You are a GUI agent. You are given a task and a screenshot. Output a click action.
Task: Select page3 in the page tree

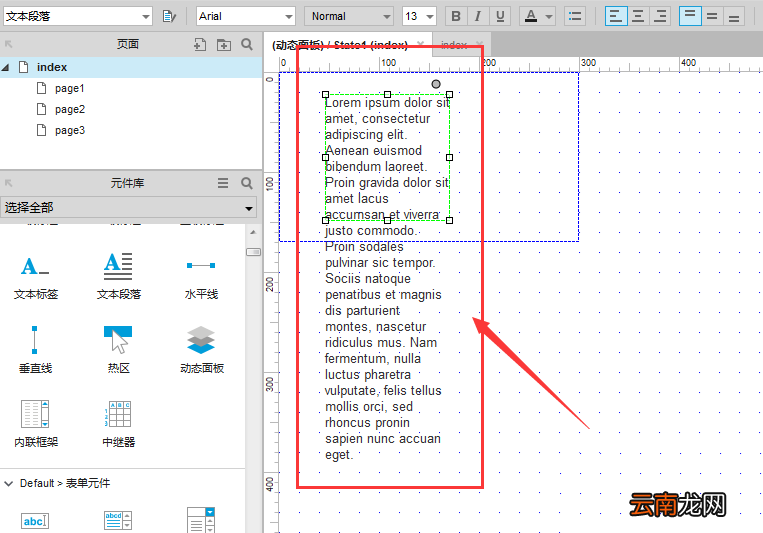tap(70, 130)
